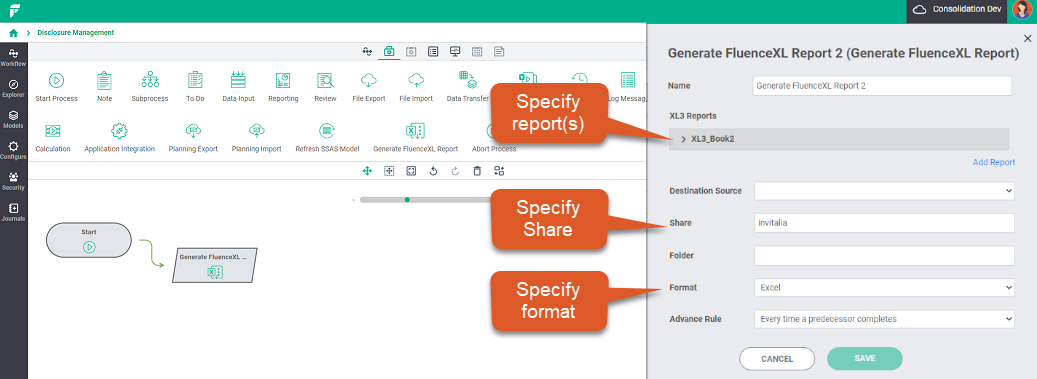Click the fit-to-screen canvas tool
Viewport: 1037px width, 379px height.
(411, 171)
